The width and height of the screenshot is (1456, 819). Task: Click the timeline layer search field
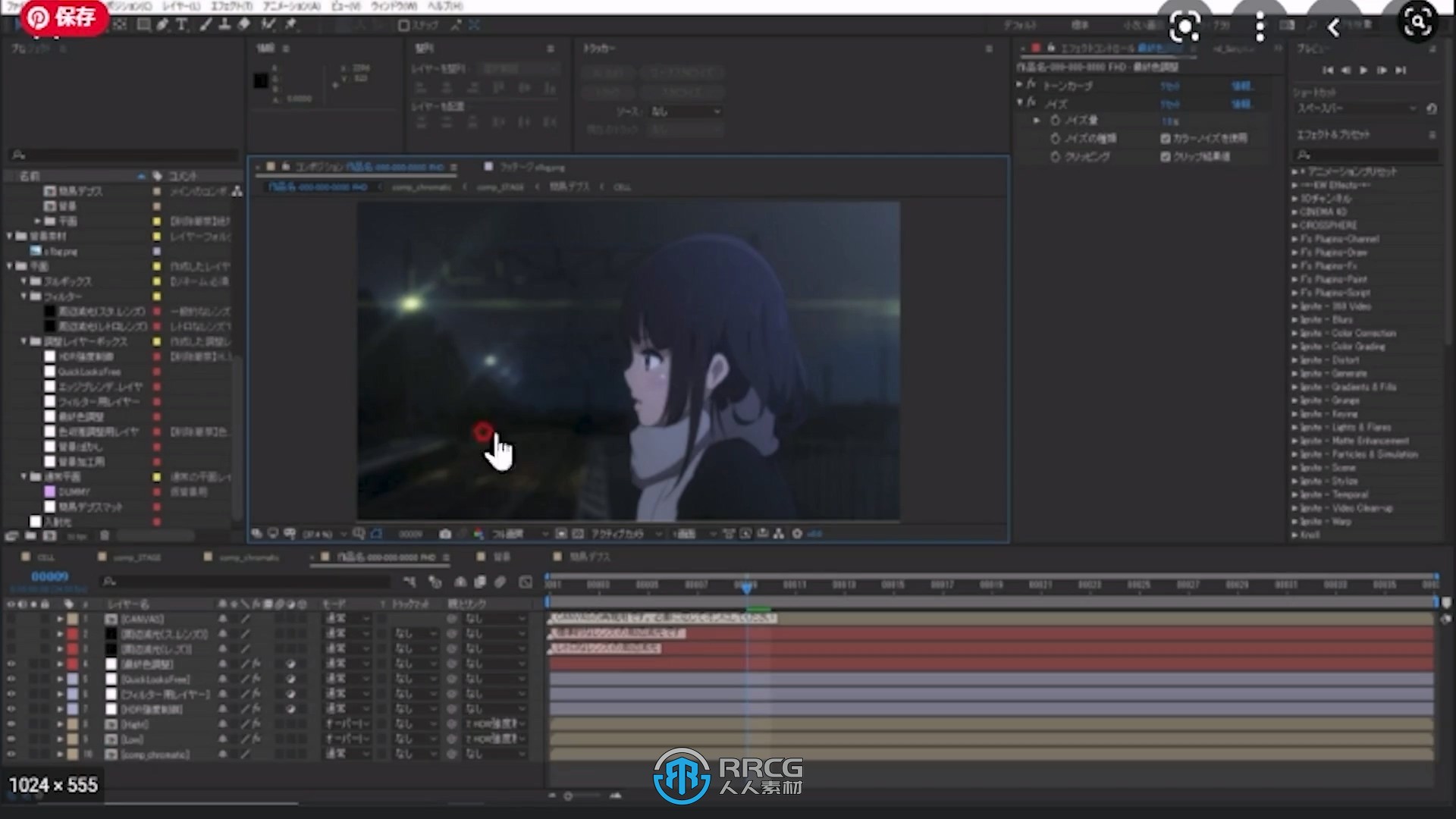245,582
